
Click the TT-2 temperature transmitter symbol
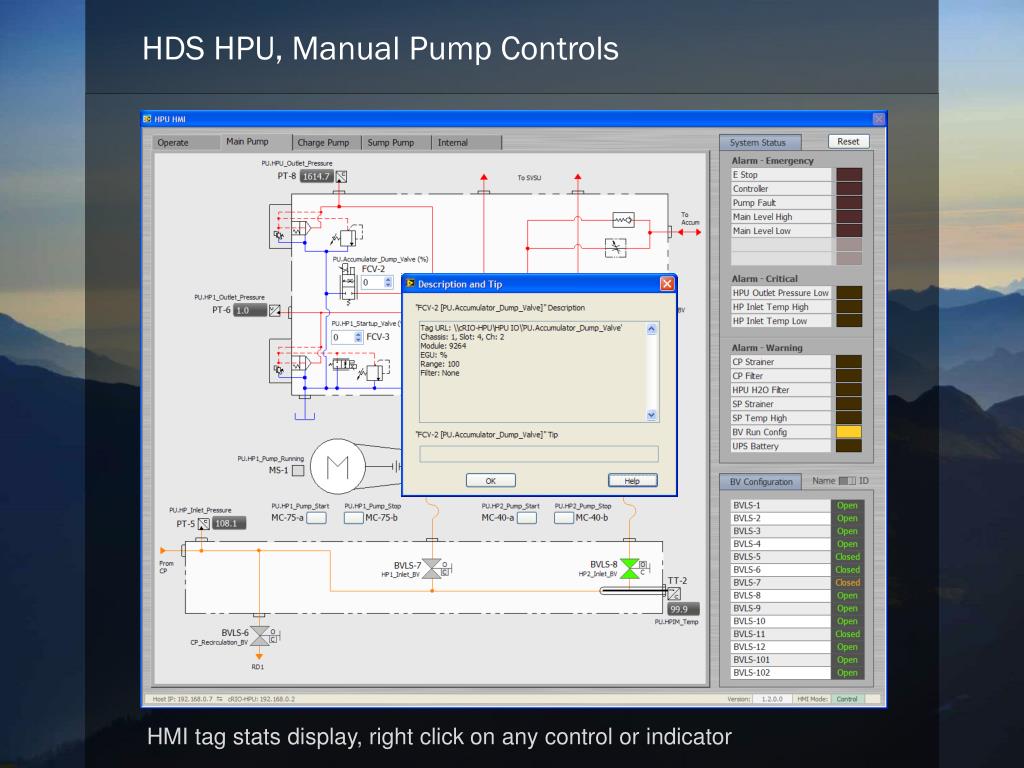click(675, 594)
